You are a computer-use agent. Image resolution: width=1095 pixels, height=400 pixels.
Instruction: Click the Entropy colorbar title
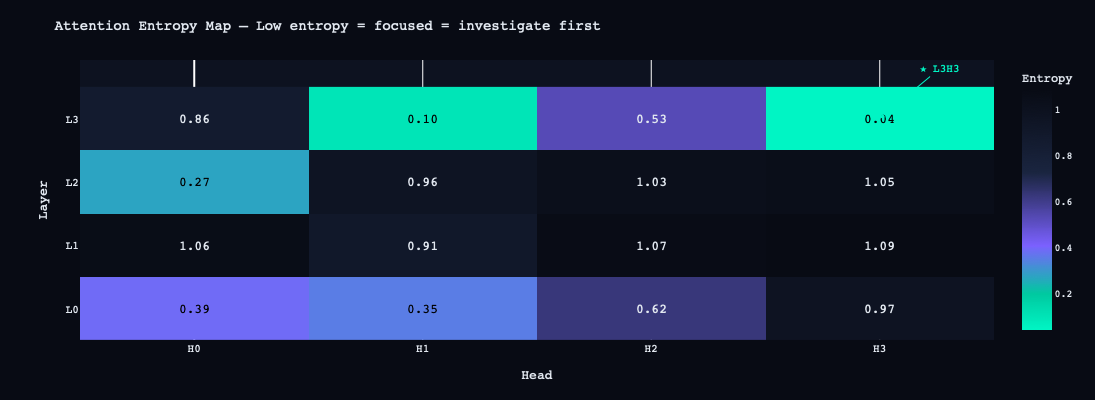[x=1046, y=78]
